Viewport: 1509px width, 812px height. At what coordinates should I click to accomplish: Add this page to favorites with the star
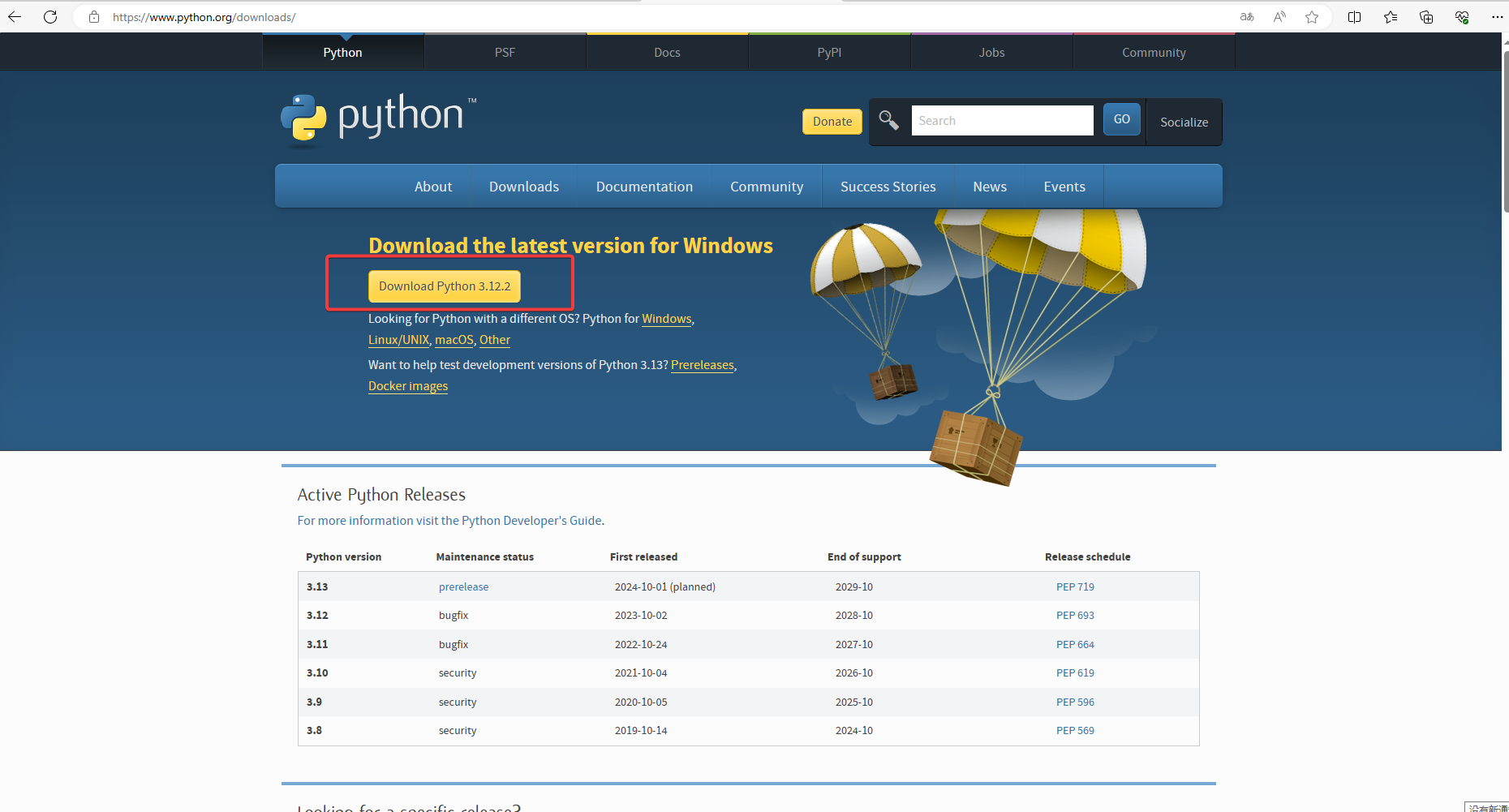coord(1312,17)
